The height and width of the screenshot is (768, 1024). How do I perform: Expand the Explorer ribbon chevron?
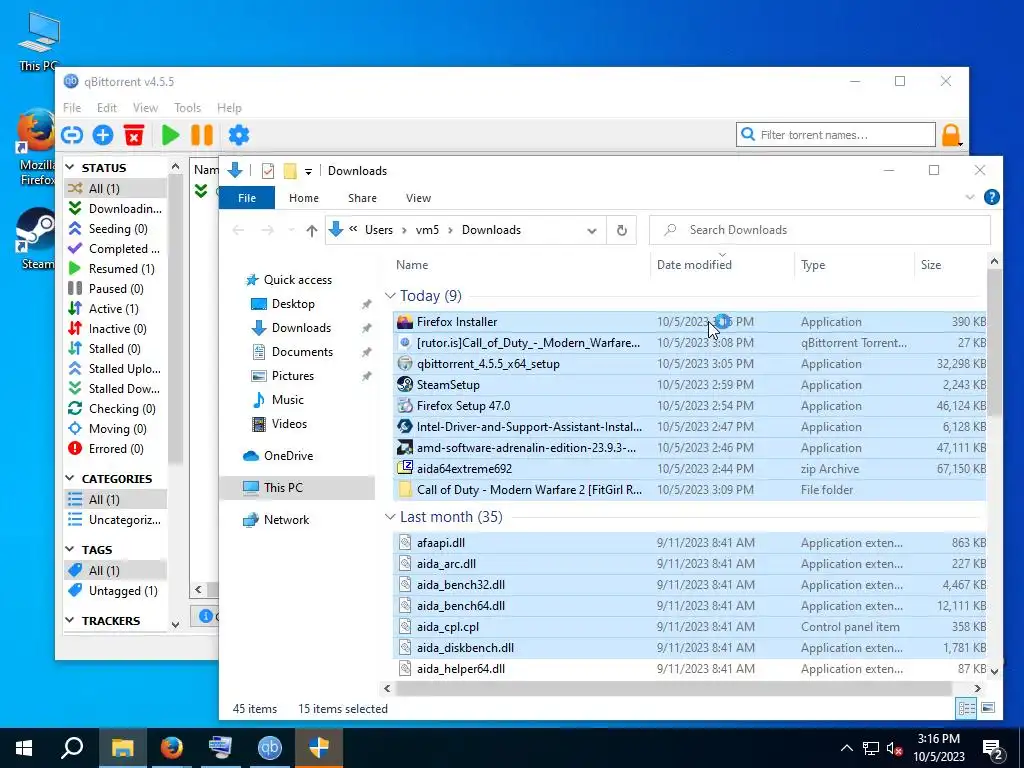[x=970, y=197]
